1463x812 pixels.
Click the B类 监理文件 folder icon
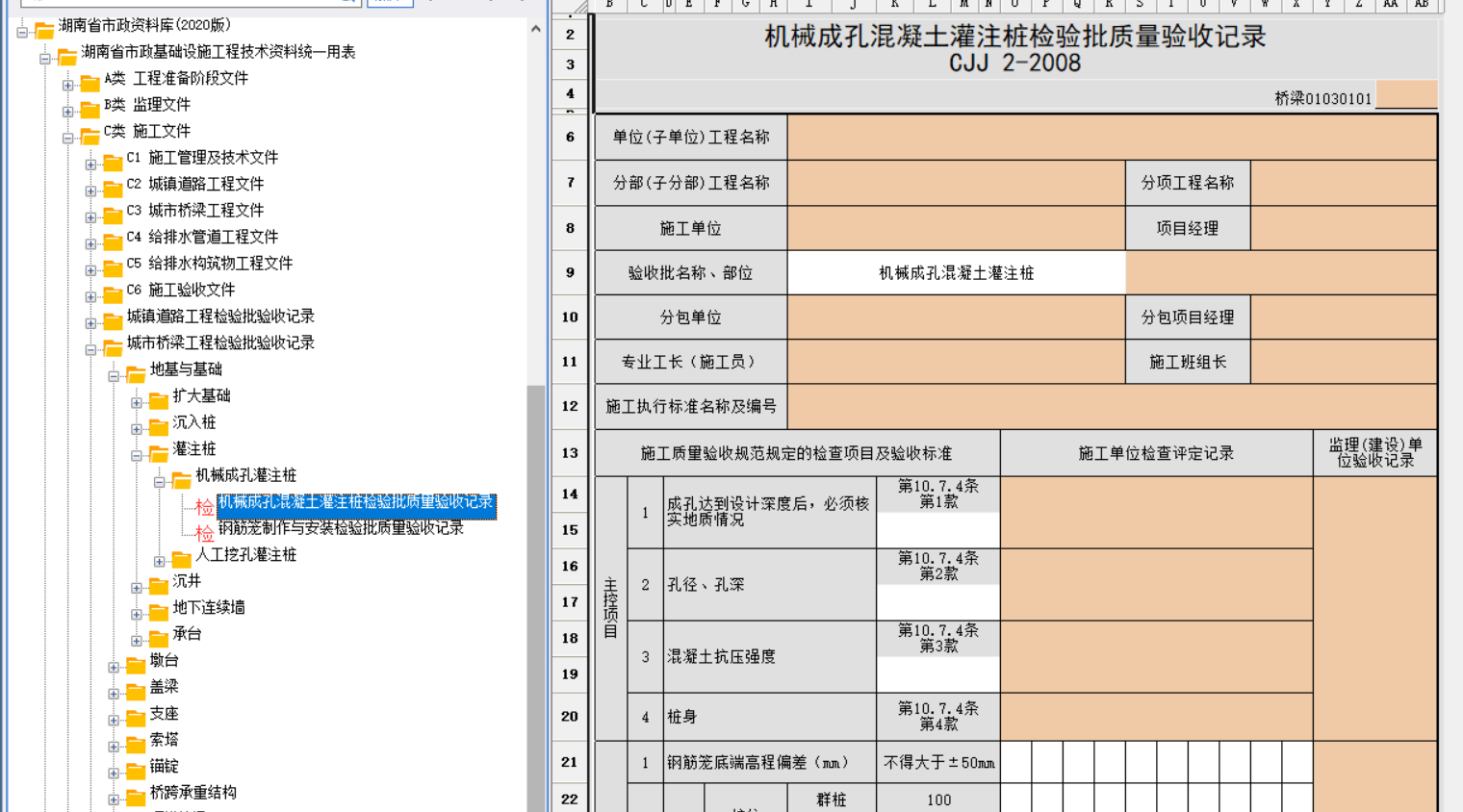tap(90, 109)
